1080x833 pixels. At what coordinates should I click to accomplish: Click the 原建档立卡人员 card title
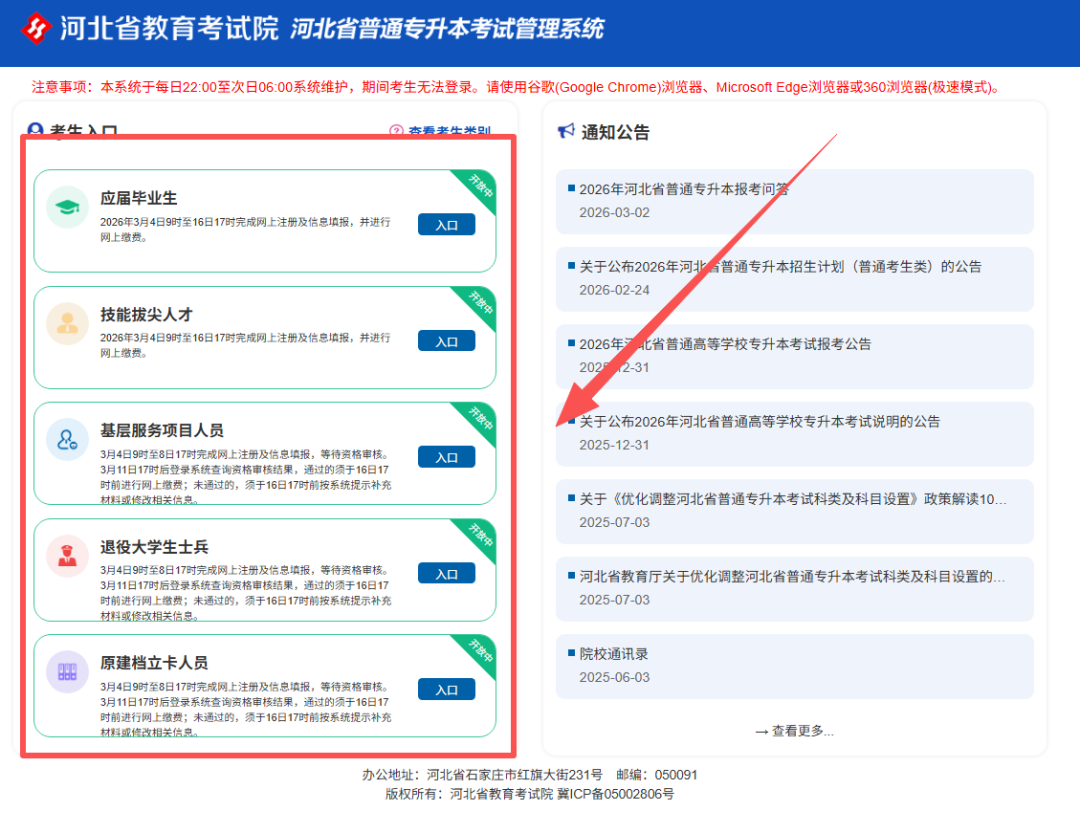pyautogui.click(x=154, y=662)
